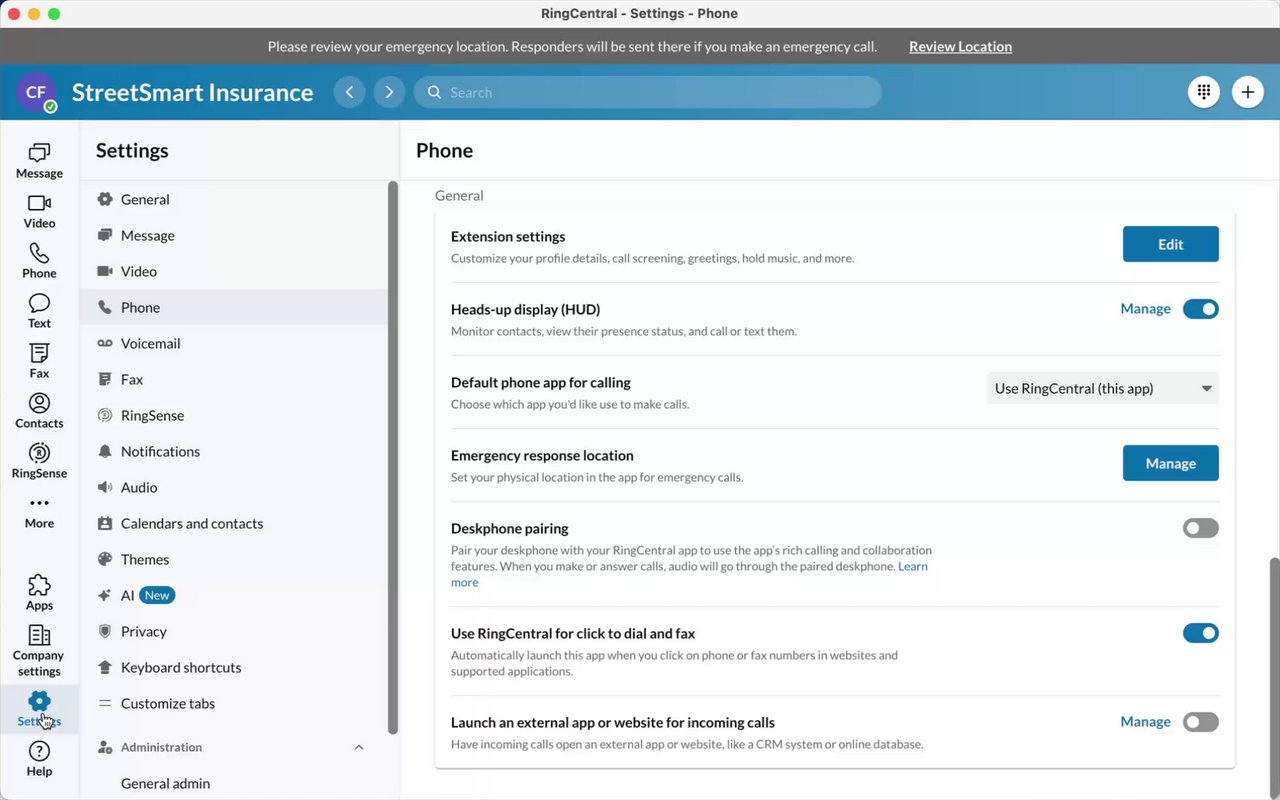Screen dimensions: 1280x800
Task: Enable the Deskphone pairing toggle
Action: [x=1200, y=528]
